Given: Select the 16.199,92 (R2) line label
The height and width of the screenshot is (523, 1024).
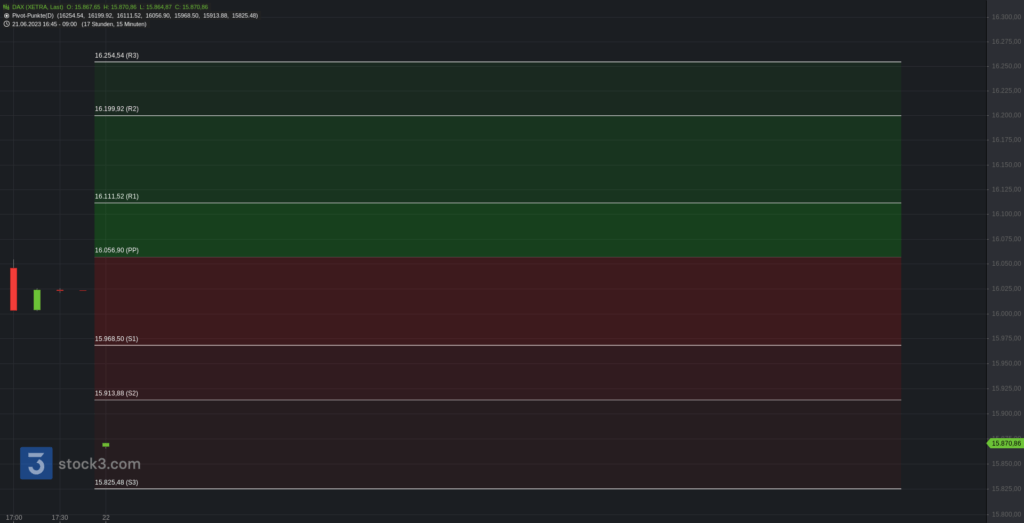Looking at the screenshot, I should click(x=116, y=108).
